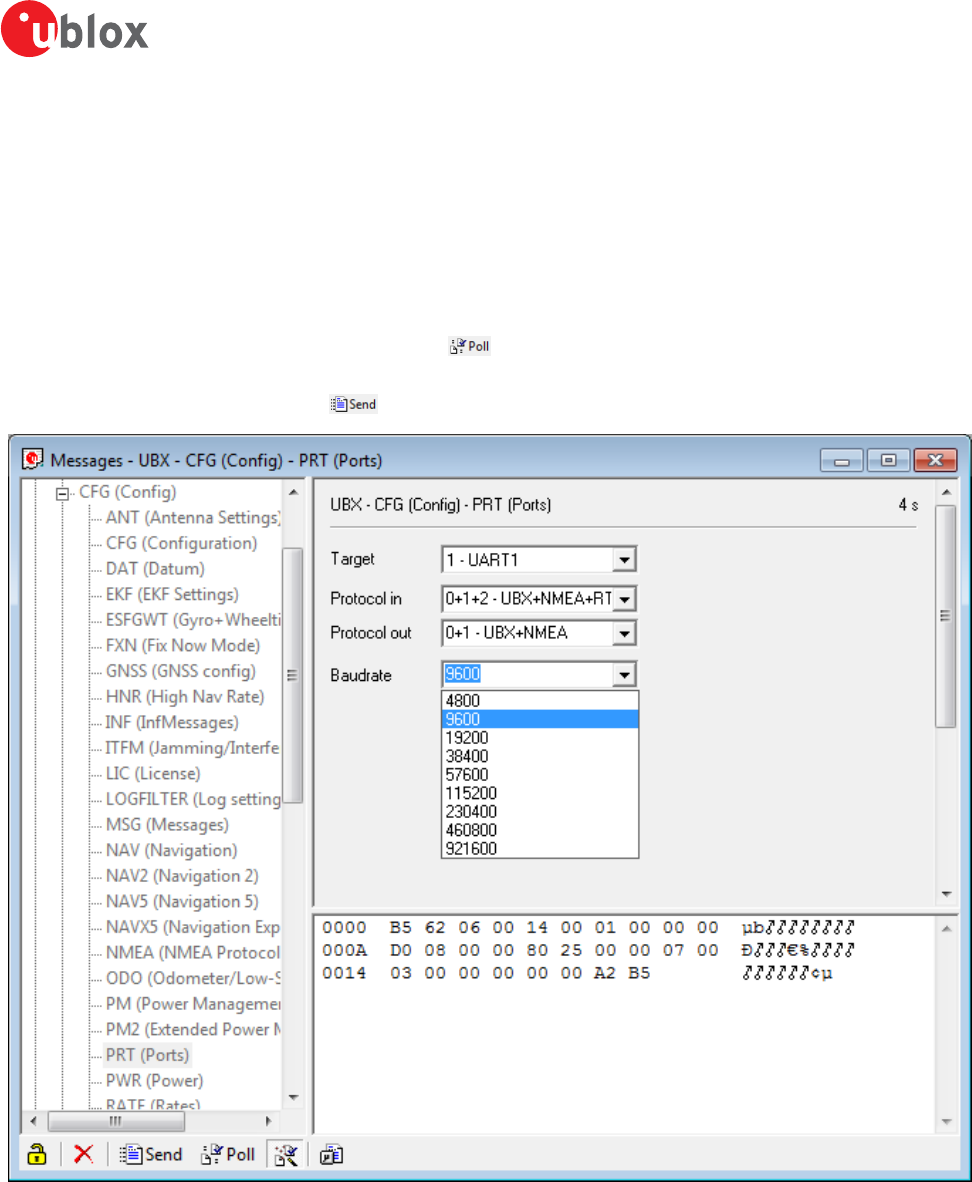Screen dimensions: 972x1182
Task: Open the Target UART1 dropdown
Action: coord(624,560)
